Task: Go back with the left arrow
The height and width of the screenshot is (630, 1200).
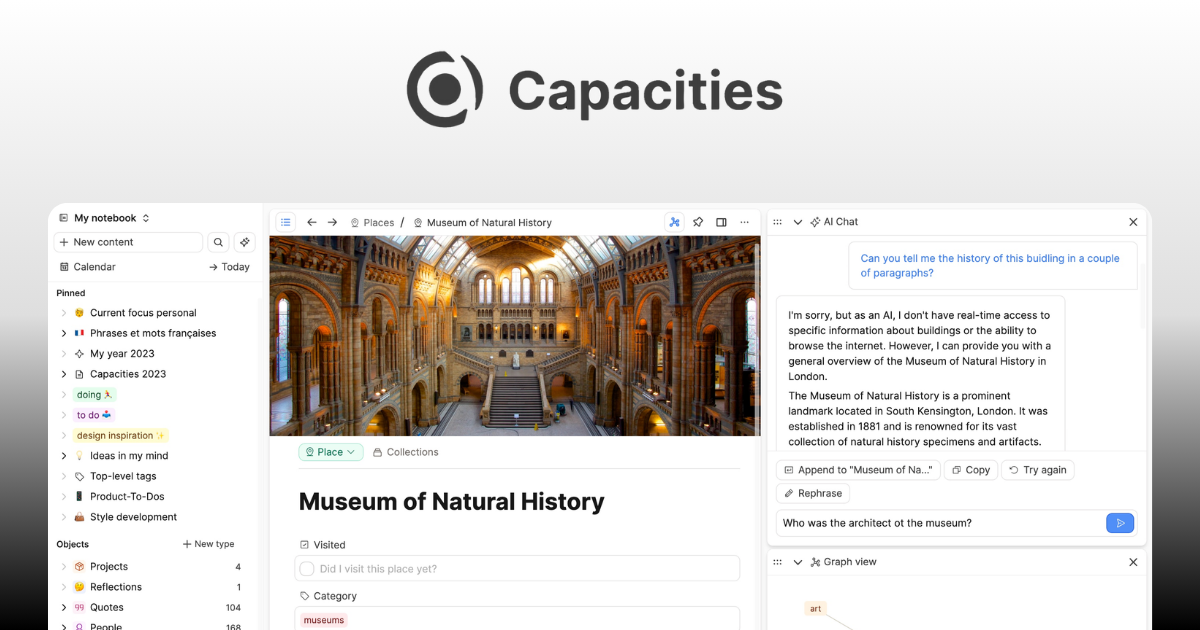Action: point(312,222)
